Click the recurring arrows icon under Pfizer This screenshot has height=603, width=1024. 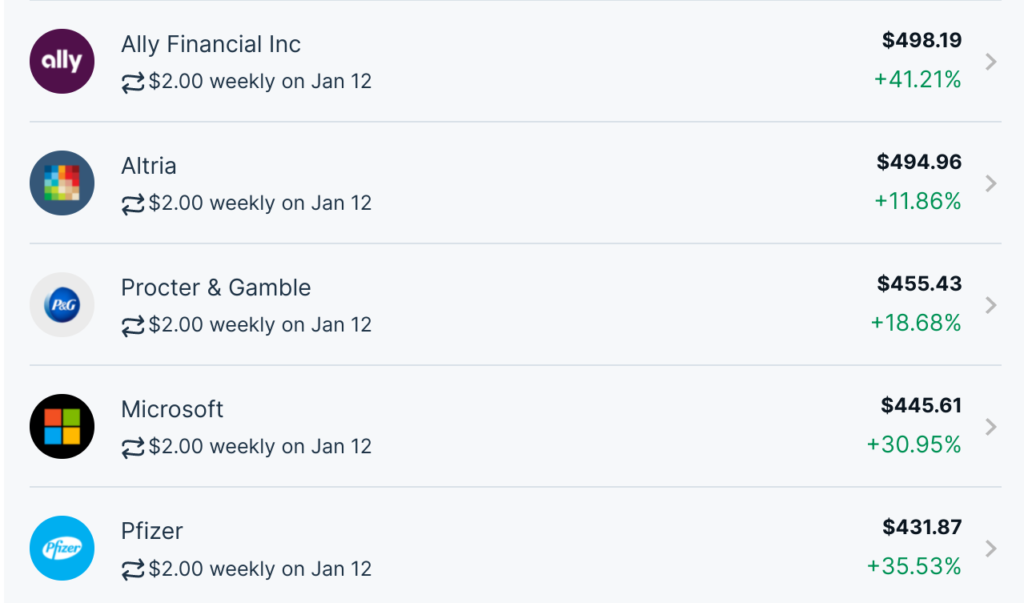133,570
